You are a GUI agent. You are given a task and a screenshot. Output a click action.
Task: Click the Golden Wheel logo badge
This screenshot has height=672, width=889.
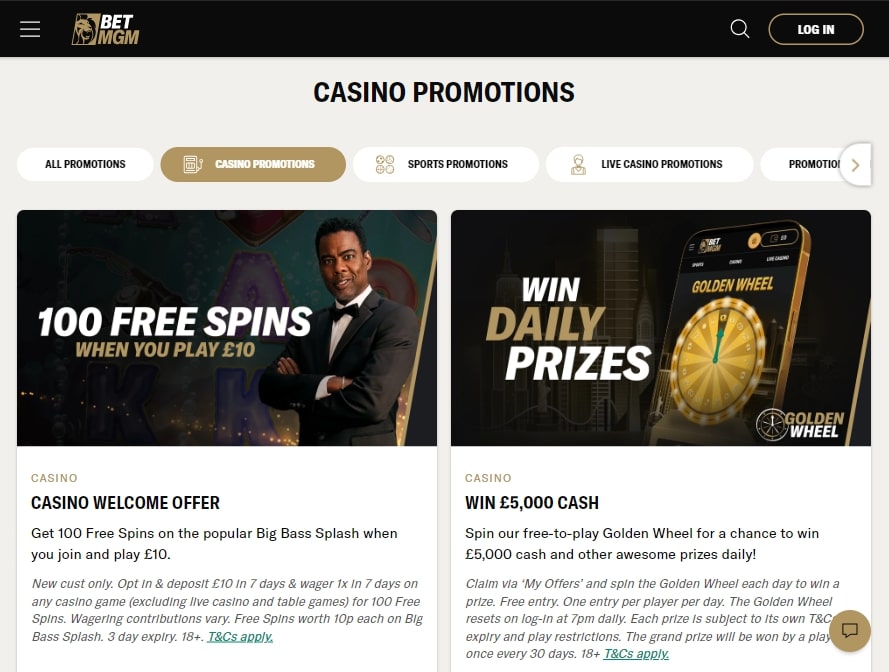click(x=799, y=425)
